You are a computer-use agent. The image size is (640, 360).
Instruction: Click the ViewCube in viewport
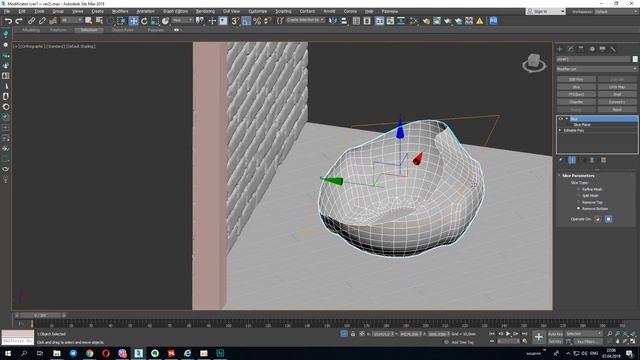point(534,63)
